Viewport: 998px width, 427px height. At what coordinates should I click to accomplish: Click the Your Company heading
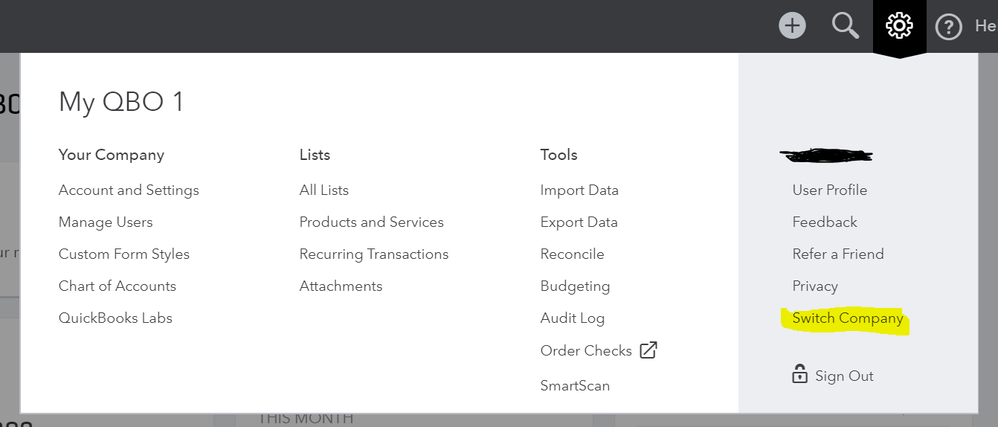point(111,155)
